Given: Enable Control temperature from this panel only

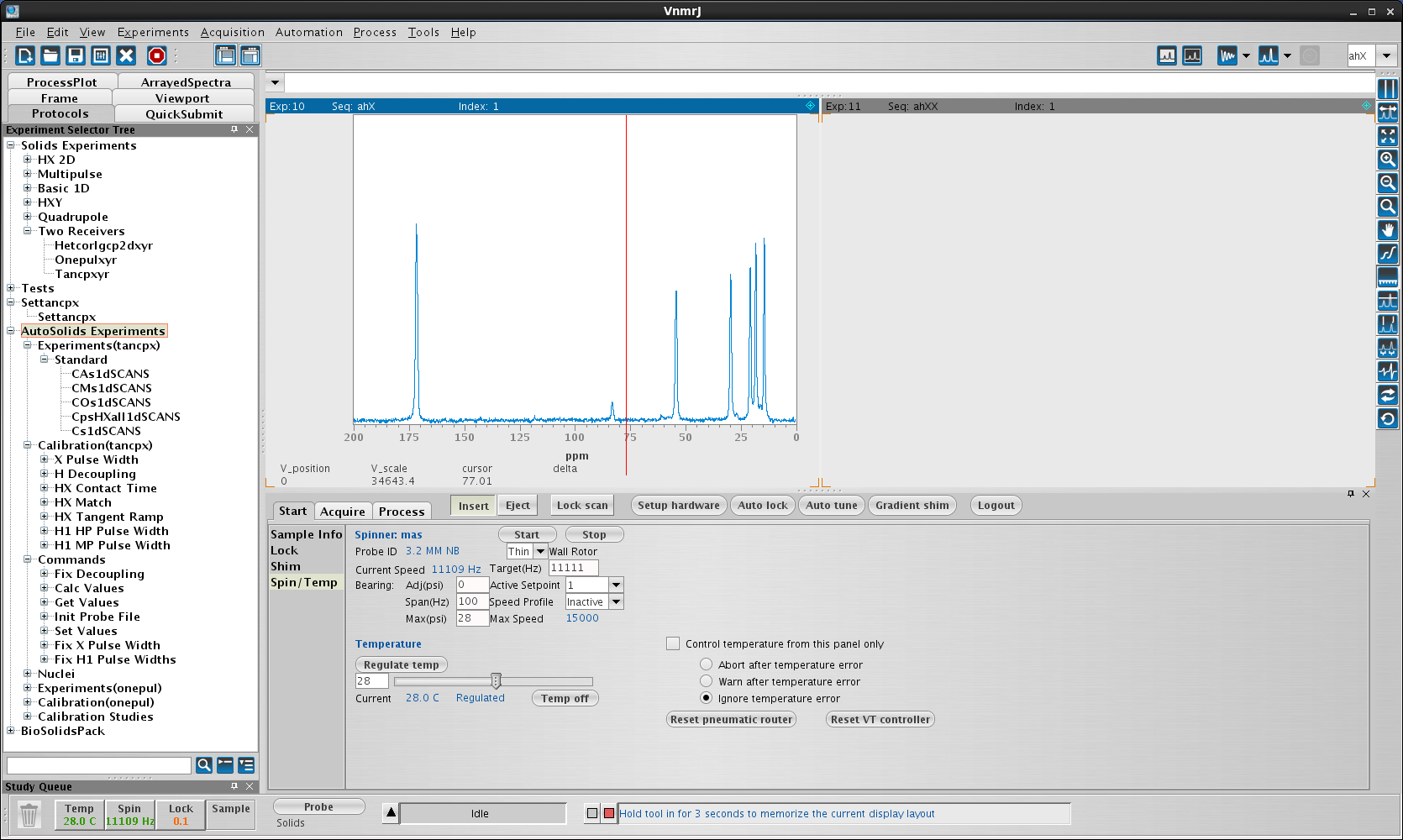Looking at the screenshot, I should coord(673,643).
